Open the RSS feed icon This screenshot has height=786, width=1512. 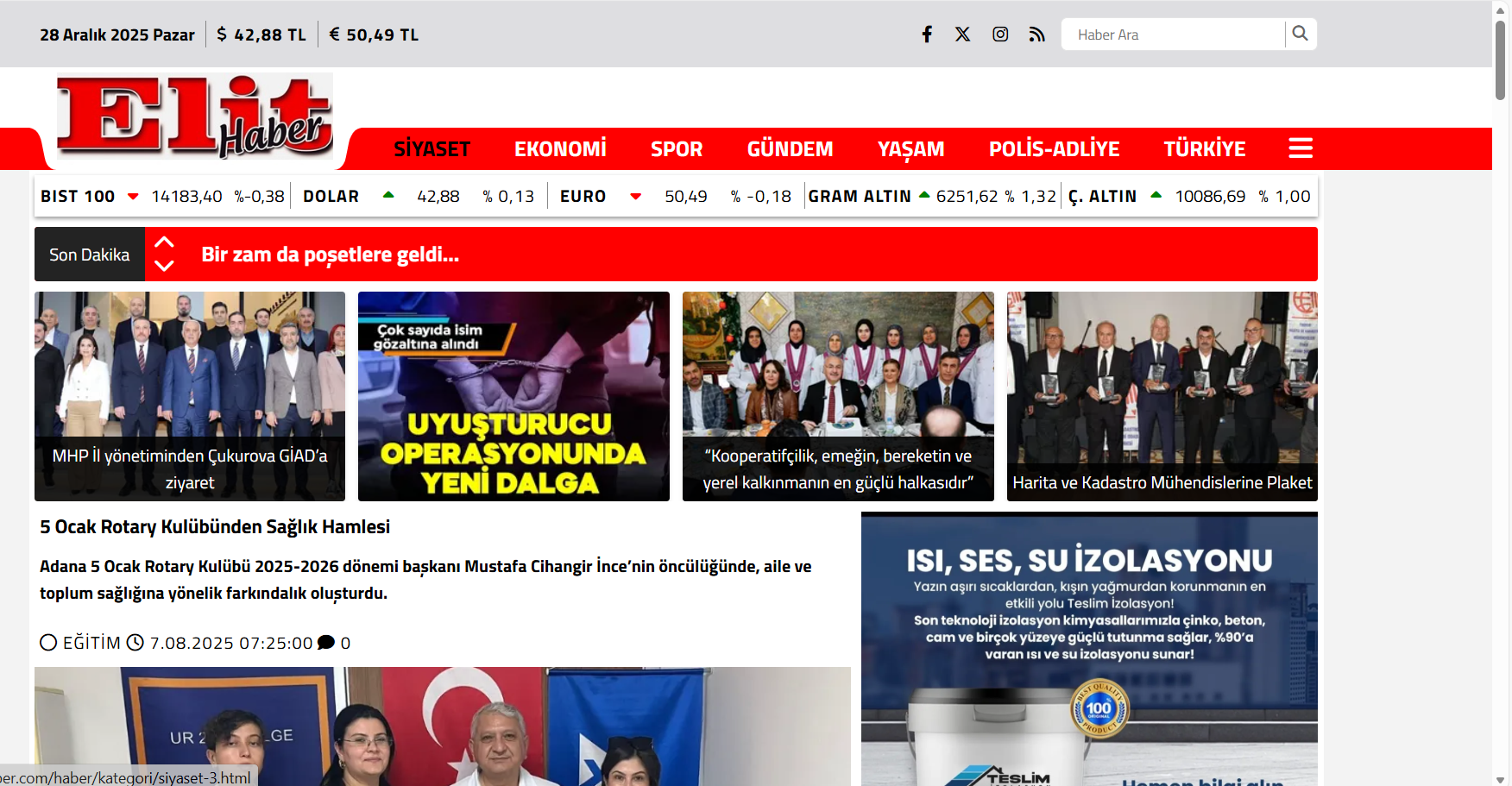[x=1036, y=35]
